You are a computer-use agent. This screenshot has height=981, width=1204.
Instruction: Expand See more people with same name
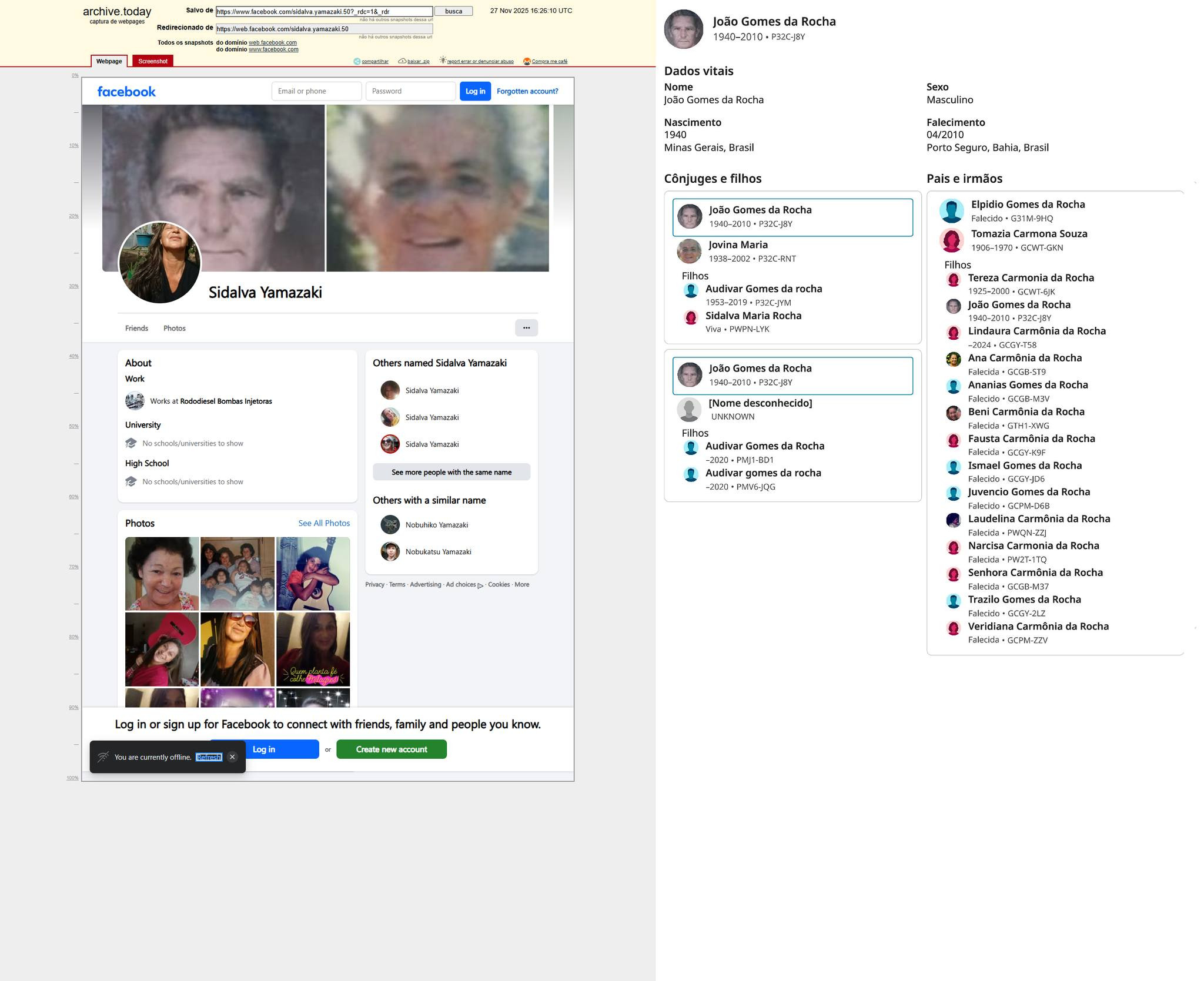pyautogui.click(x=451, y=472)
